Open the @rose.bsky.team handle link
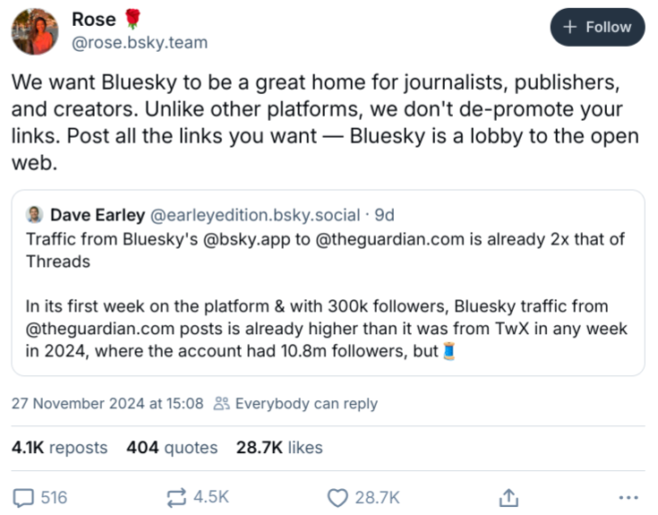Image resolution: width=658 pixels, height=515 pixels. pos(140,42)
